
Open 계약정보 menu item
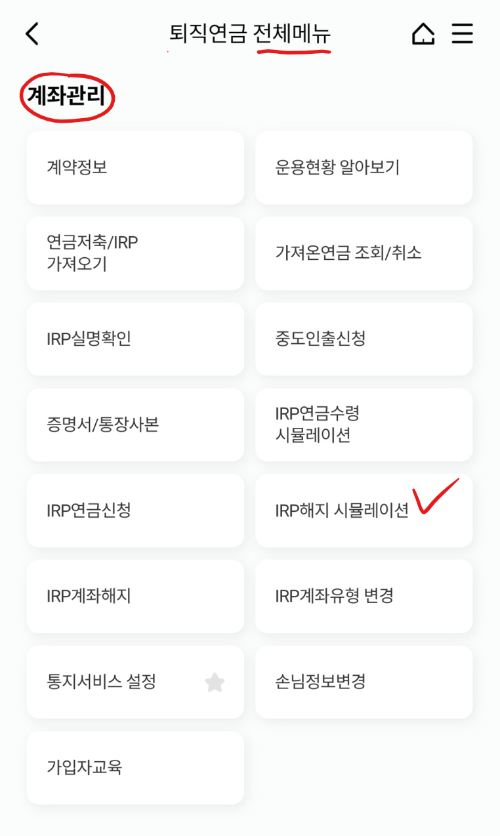click(135, 167)
